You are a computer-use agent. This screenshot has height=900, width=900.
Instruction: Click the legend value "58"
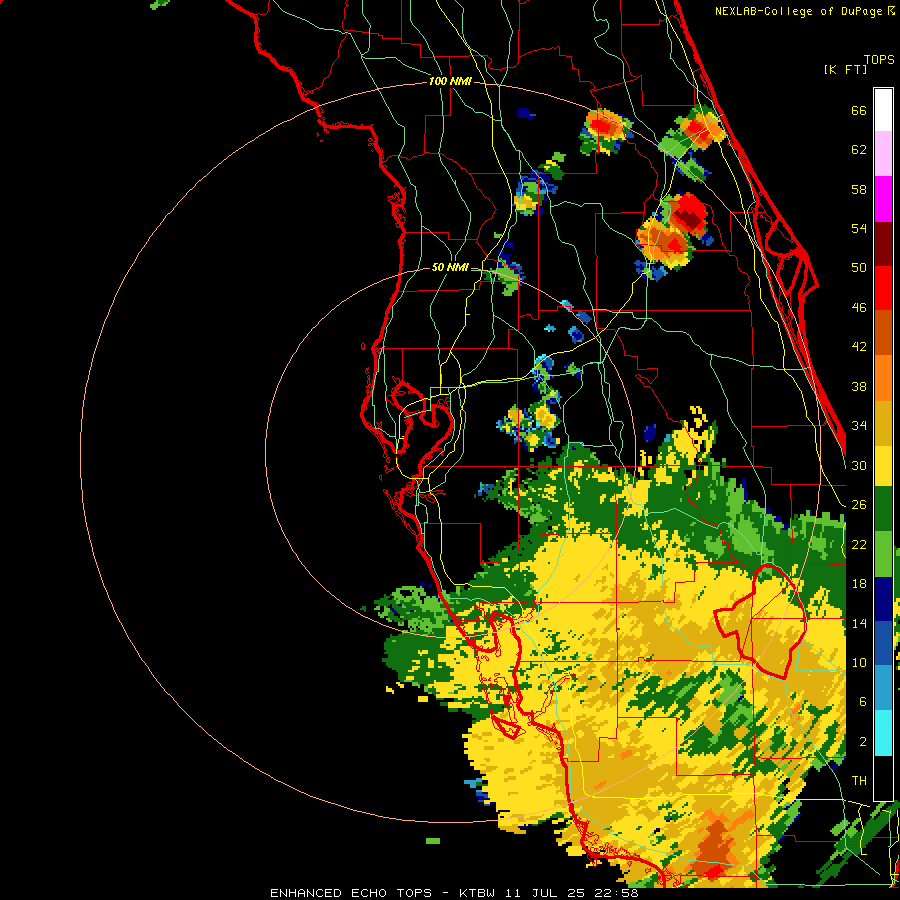859,189
